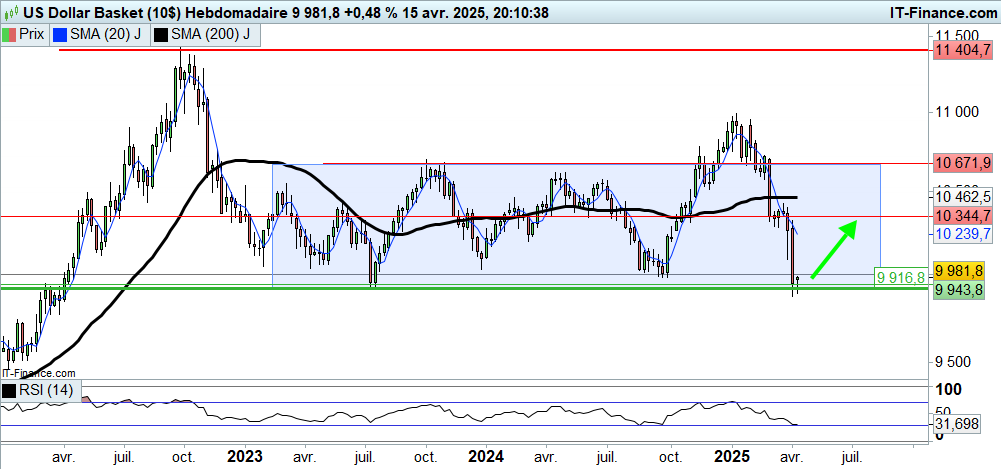Click the green upward arrow annotation

click(x=832, y=249)
